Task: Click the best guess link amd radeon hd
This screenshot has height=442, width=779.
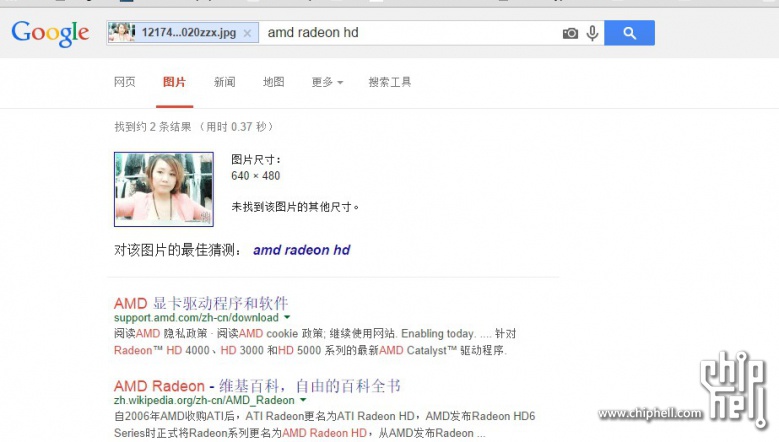Action: pyautogui.click(x=302, y=250)
